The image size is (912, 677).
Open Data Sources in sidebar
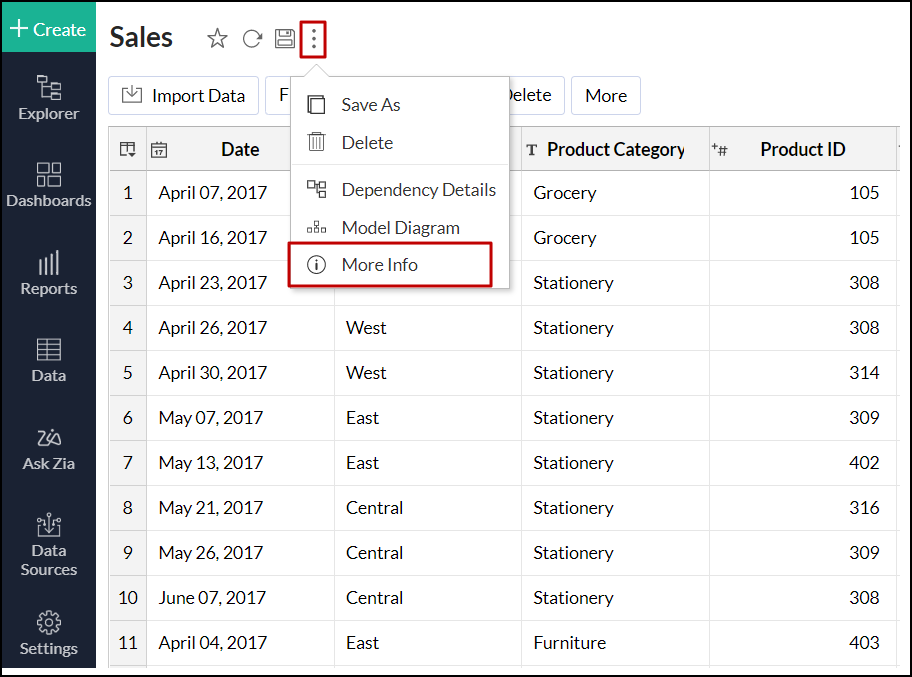coord(48,545)
